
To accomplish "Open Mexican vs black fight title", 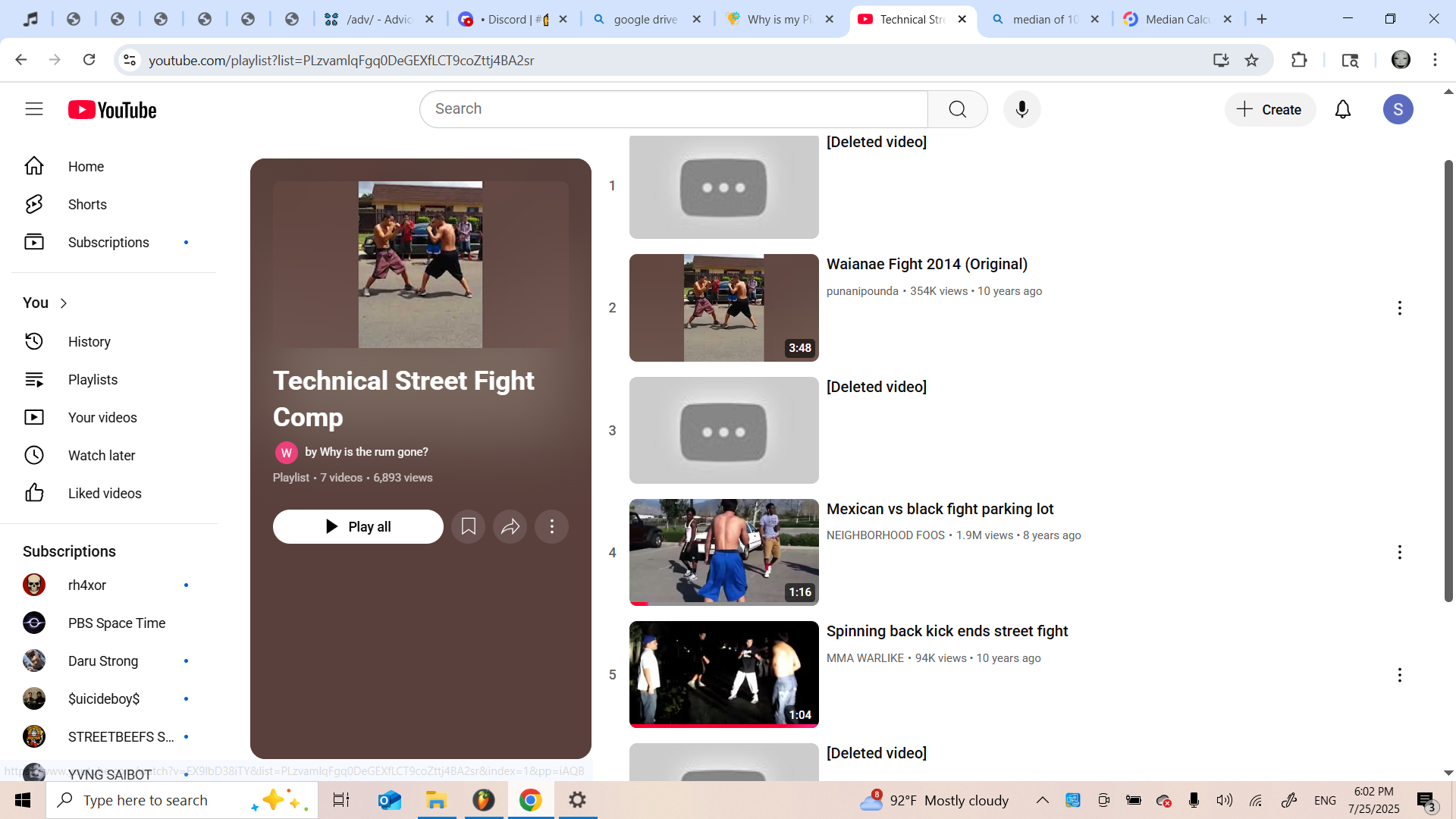I will pyautogui.click(x=940, y=509).
